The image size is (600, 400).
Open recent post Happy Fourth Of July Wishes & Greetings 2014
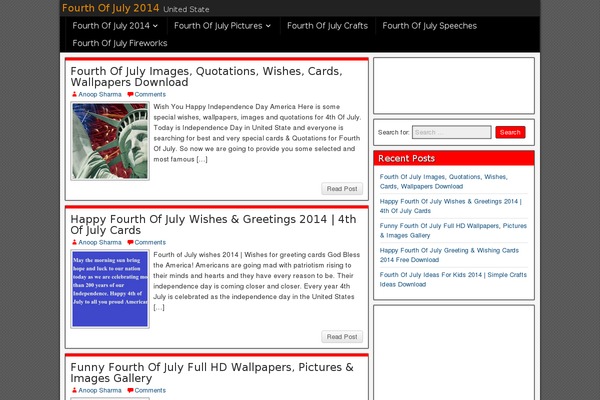[450, 206]
